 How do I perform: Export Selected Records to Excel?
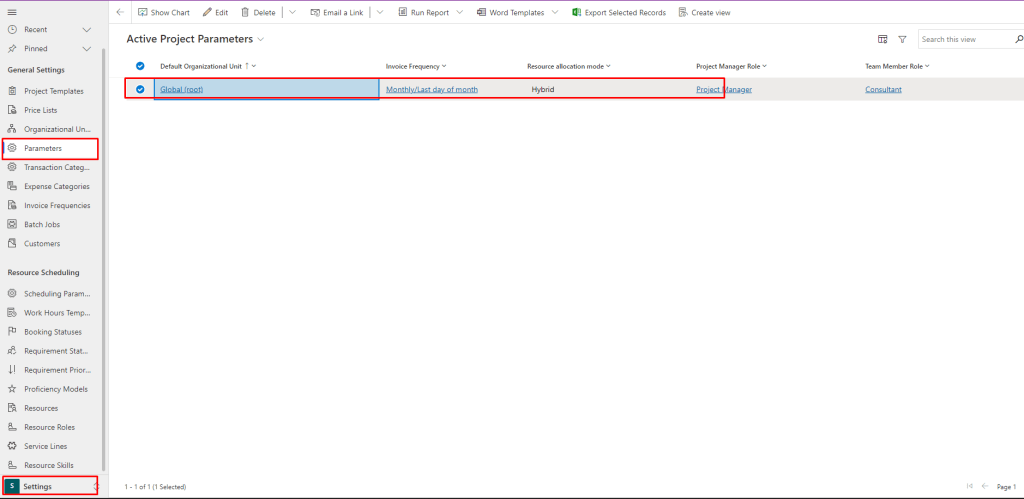[618, 13]
